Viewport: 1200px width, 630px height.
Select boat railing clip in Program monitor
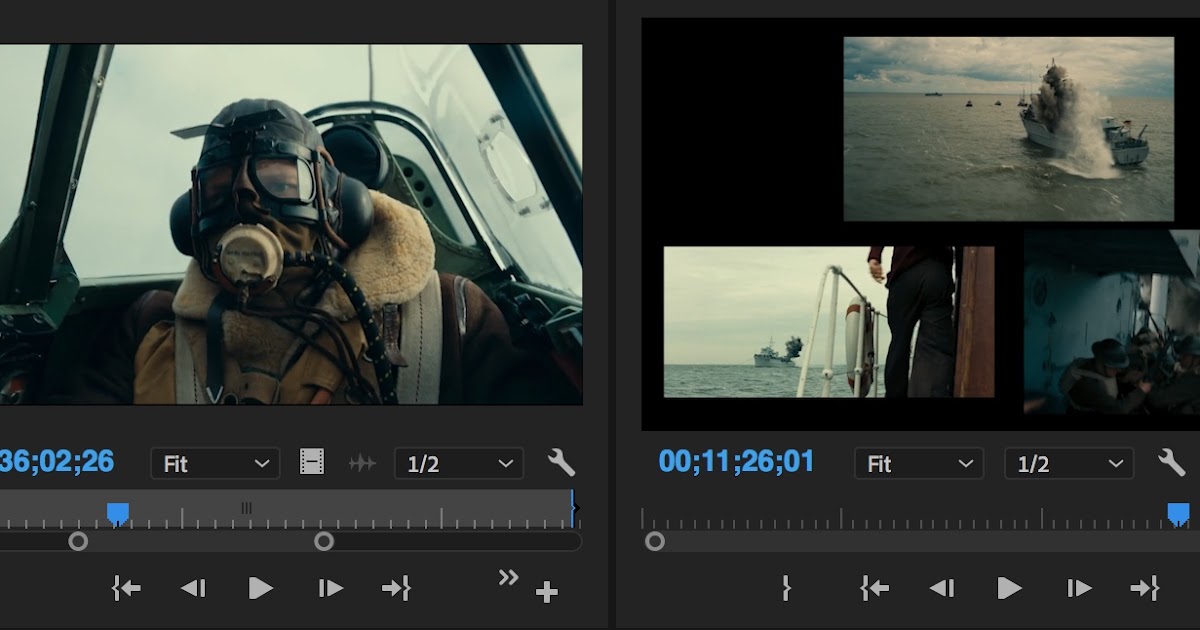tap(829, 322)
